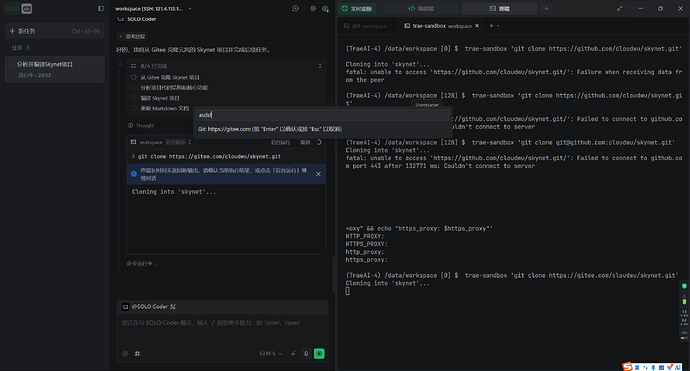Screen dimensions: 690x371
Task: Click the spinning loading indicator icon
Action: (x=319, y=142)
